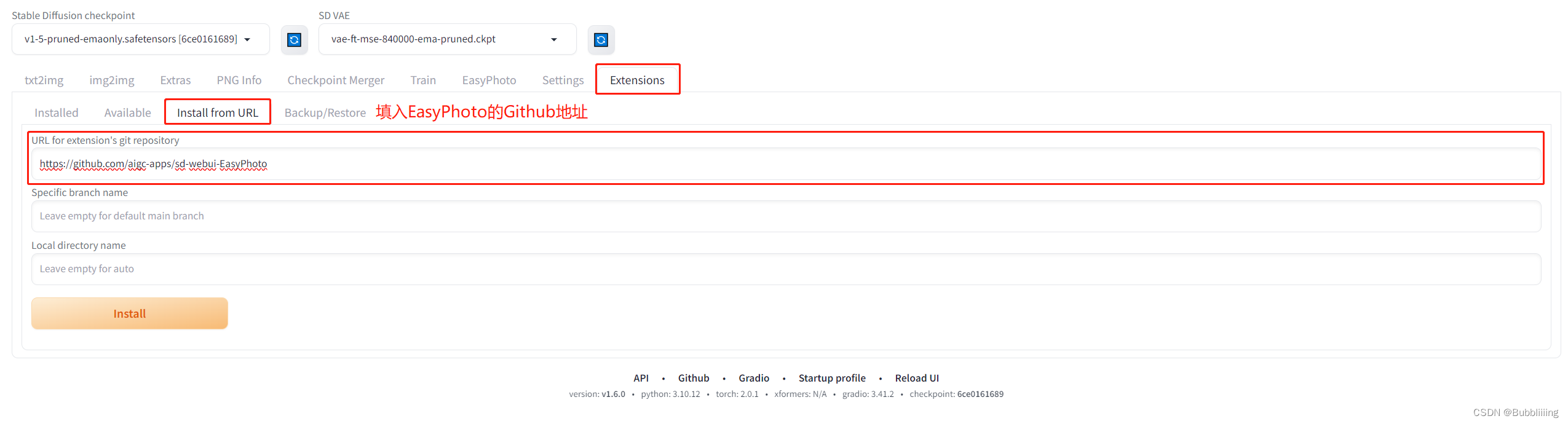Expand the Stable Diffusion checkpoint dropdown
Screen dimensions: 1568x424
pyautogui.click(x=140, y=39)
